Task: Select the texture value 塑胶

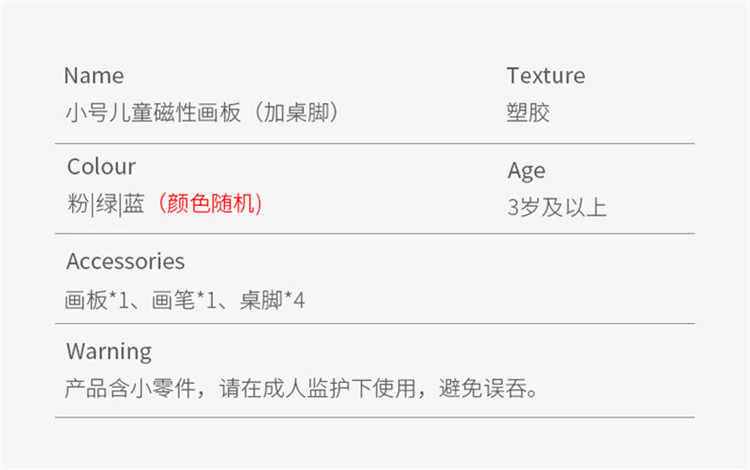Action: point(528,113)
